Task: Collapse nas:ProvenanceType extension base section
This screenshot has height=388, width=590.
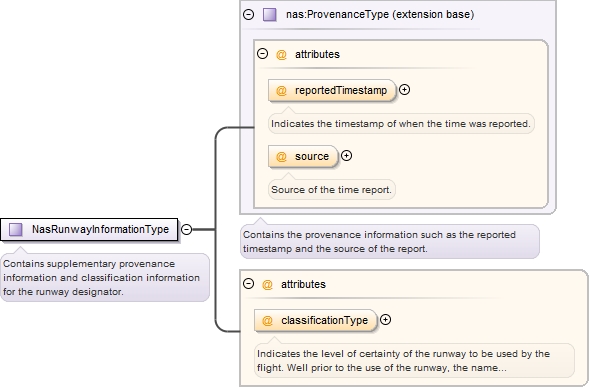Action: [x=248, y=14]
